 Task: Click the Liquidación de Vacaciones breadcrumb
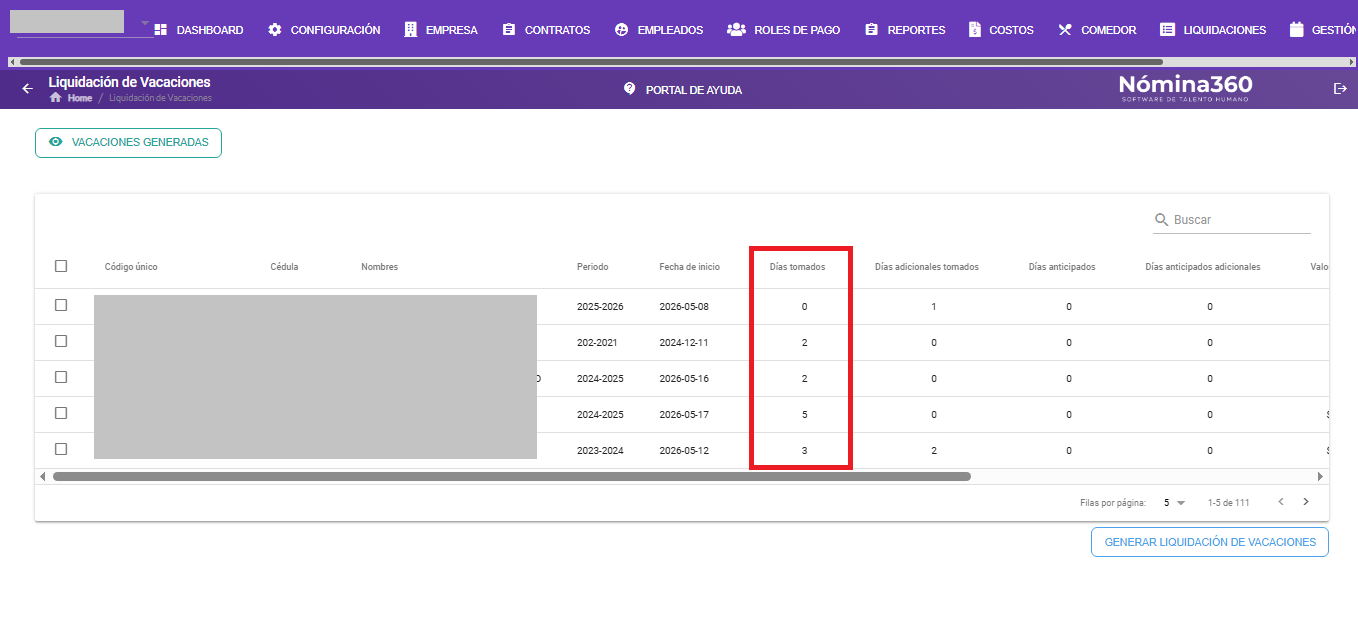pos(160,98)
